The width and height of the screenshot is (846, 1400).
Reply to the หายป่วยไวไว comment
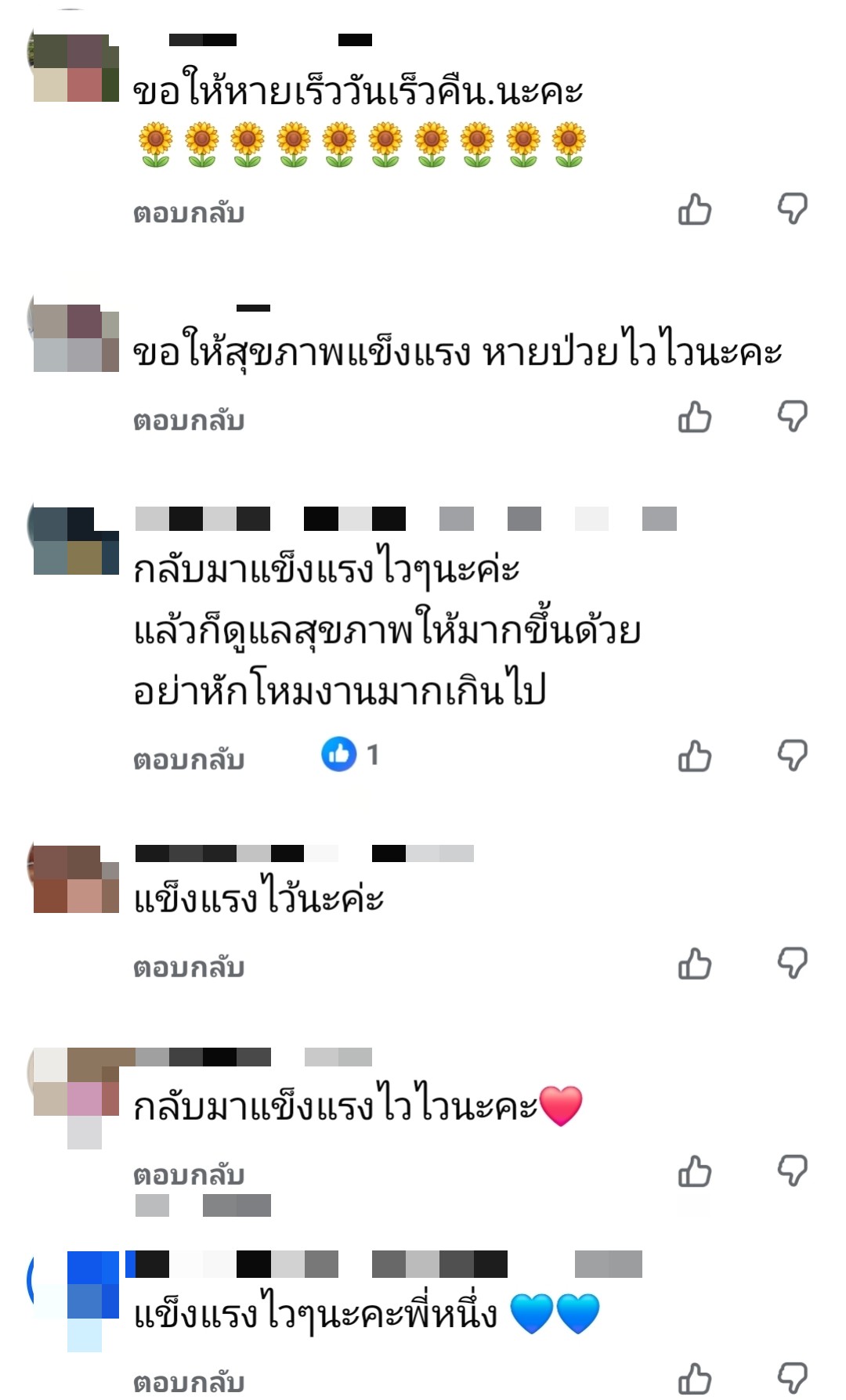click(x=189, y=420)
